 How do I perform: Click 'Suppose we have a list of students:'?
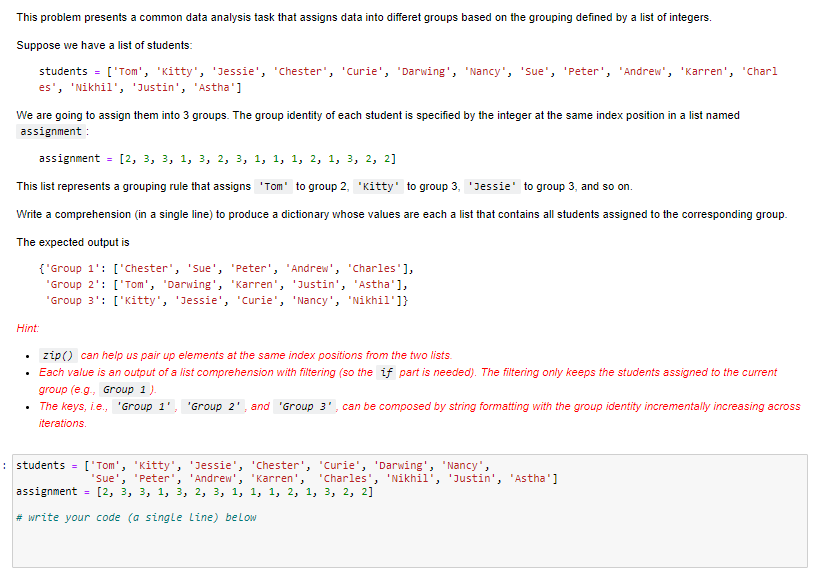(104, 46)
